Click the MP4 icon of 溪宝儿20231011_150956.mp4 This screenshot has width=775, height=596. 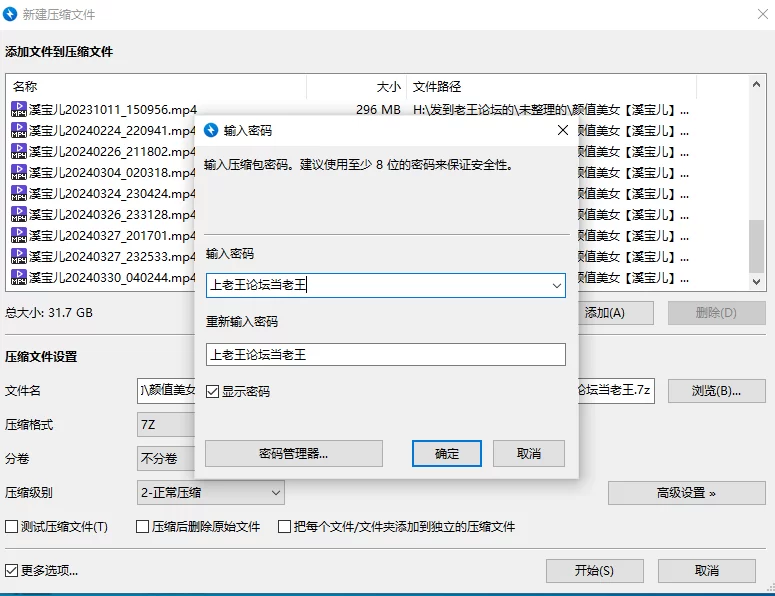(19, 109)
